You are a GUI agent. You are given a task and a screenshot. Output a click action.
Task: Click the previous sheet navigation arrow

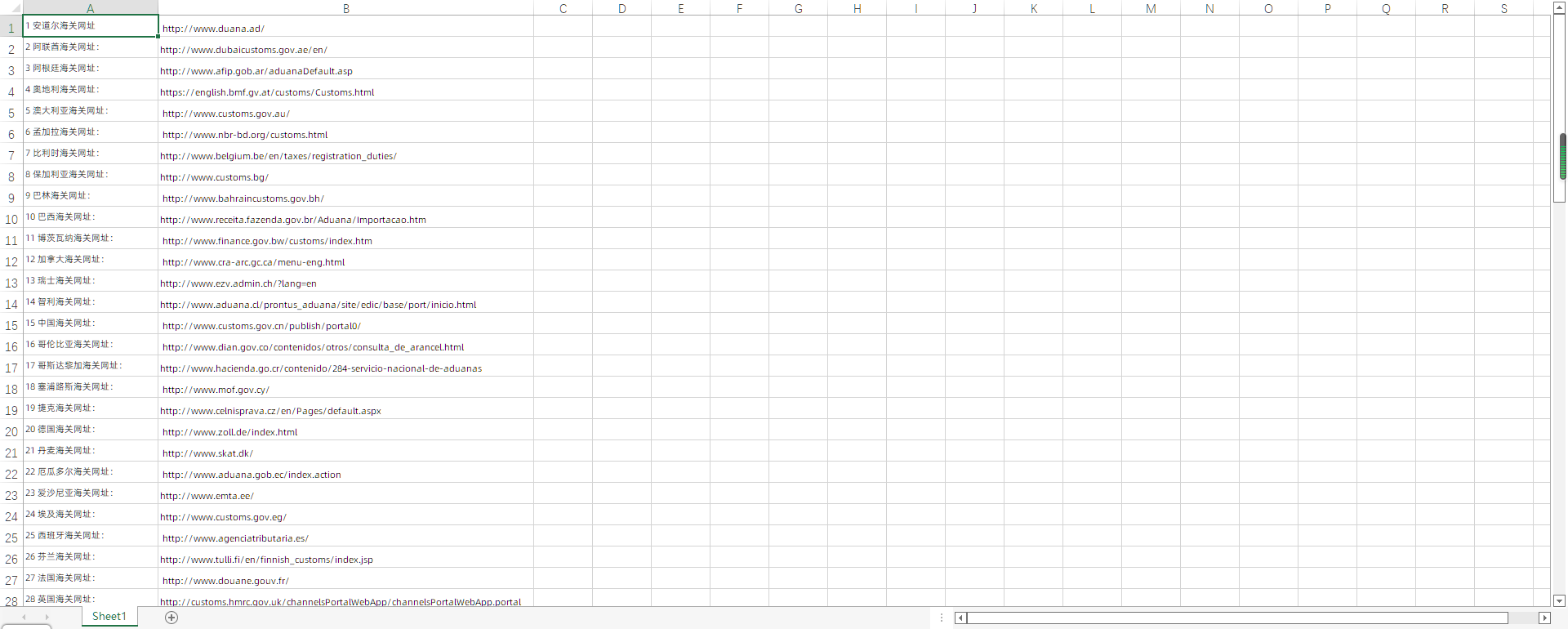point(24,618)
